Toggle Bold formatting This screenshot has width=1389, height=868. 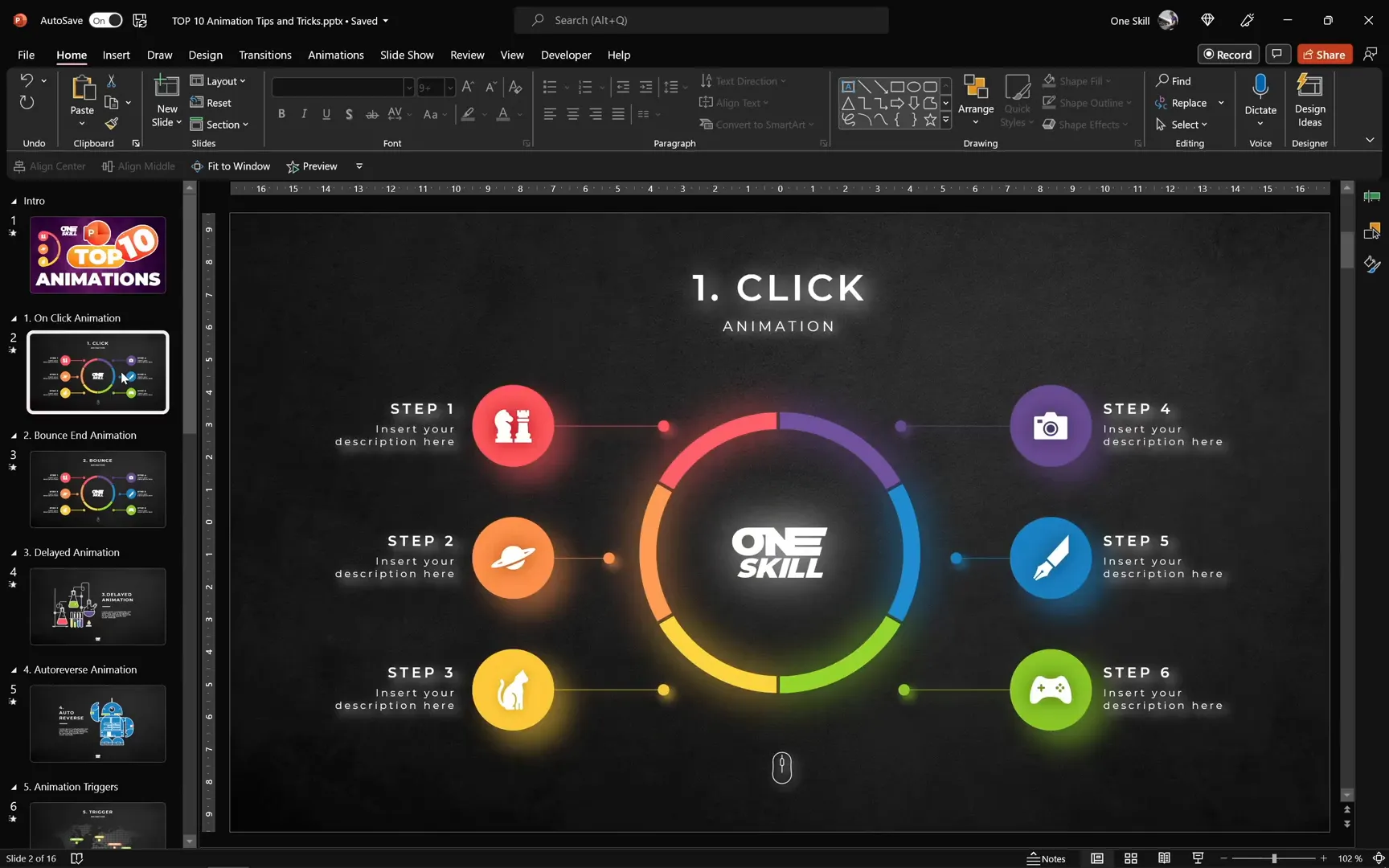coord(281,114)
